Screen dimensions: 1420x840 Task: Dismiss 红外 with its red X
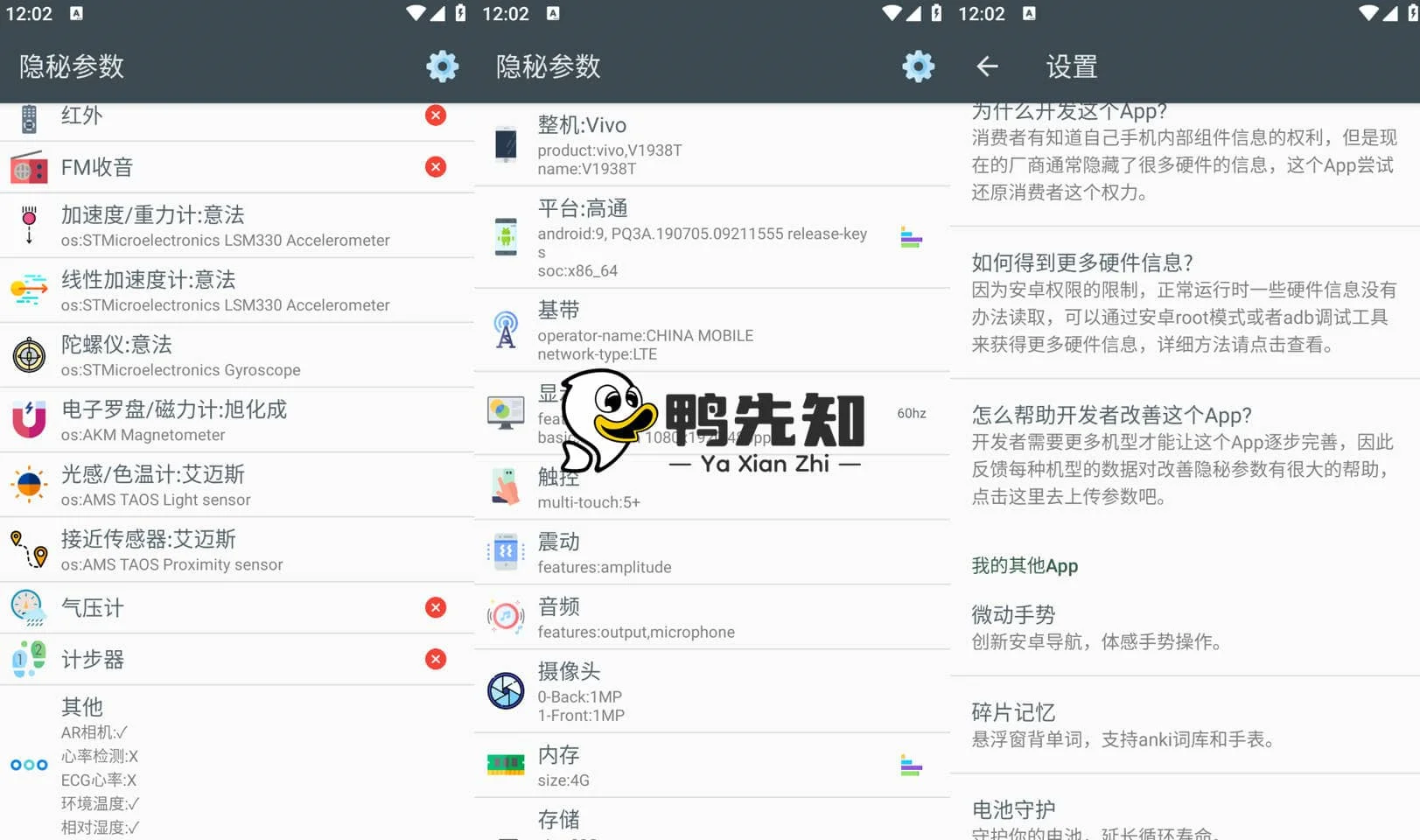coord(436,115)
